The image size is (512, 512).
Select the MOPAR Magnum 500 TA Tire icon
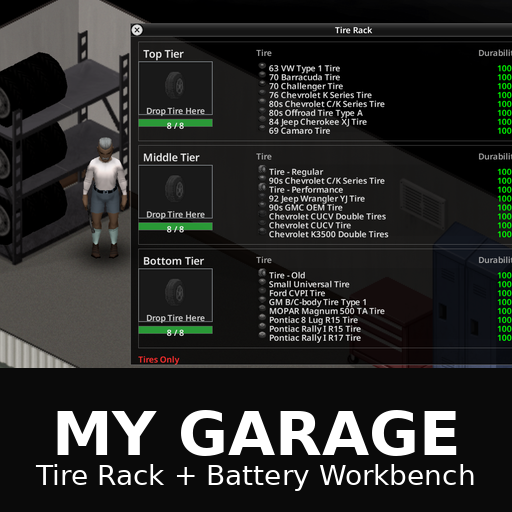pyautogui.click(x=262, y=309)
